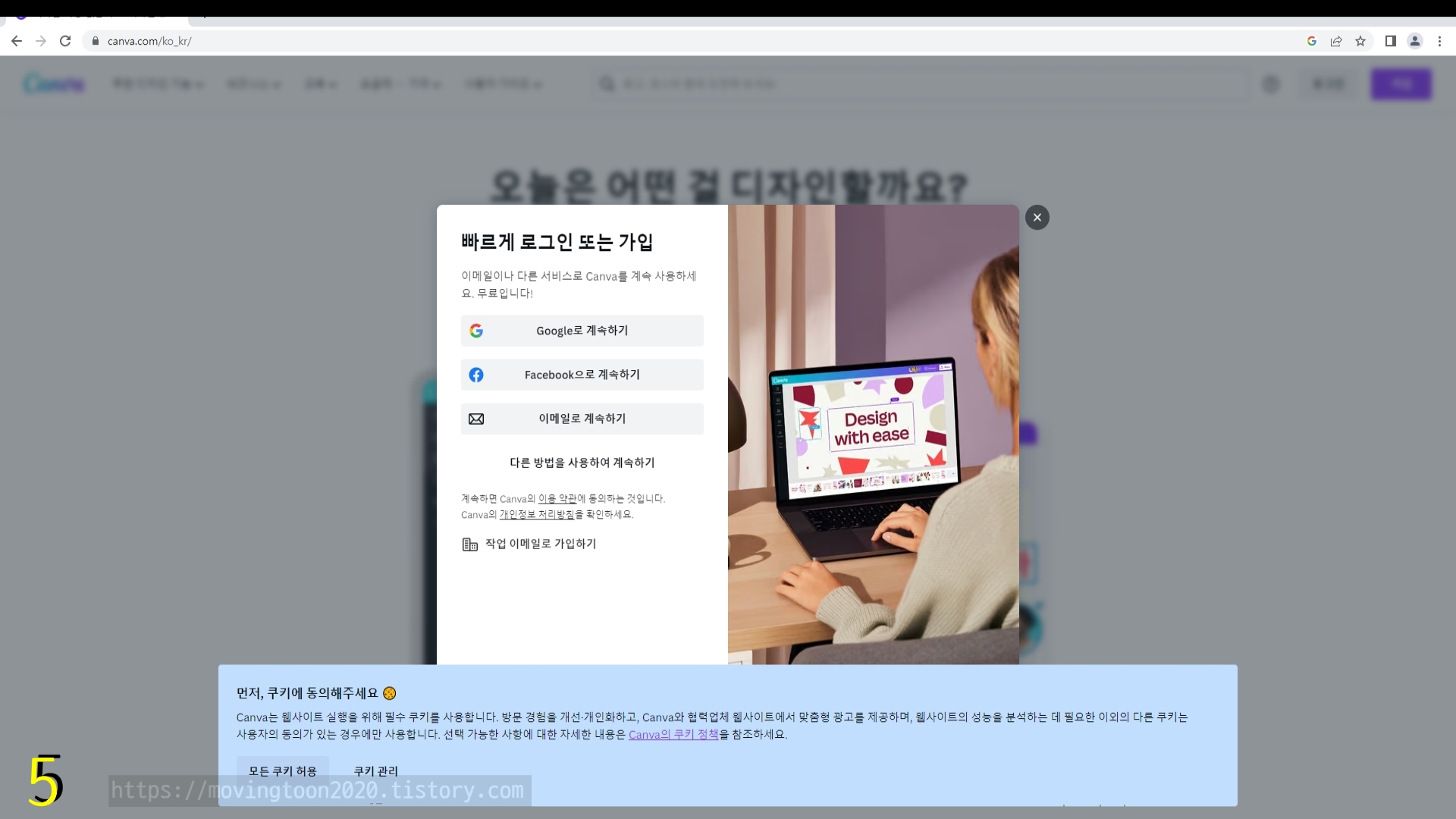Click 다른 방법을 사용하여 계속하기

(582, 463)
